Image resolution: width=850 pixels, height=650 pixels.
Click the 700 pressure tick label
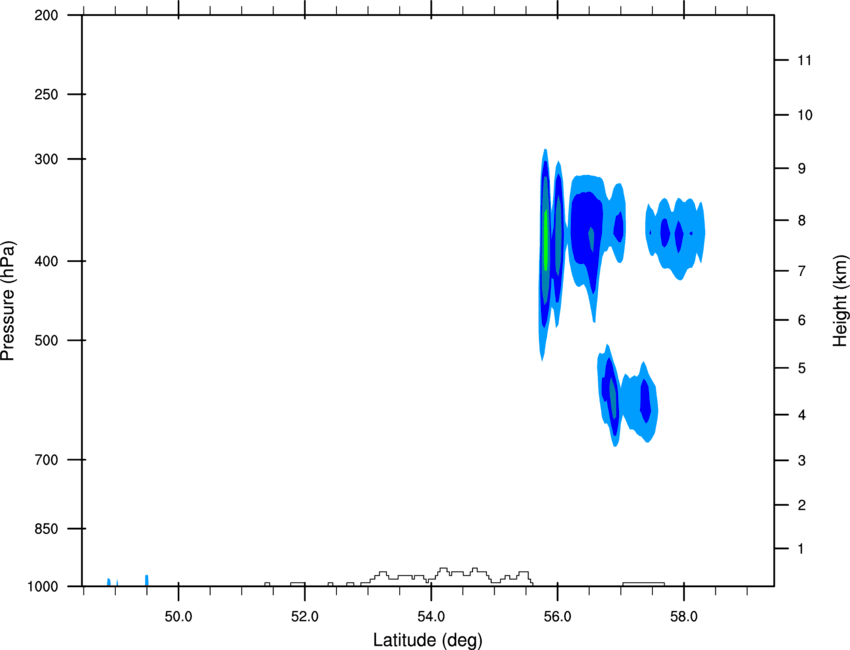click(47, 460)
